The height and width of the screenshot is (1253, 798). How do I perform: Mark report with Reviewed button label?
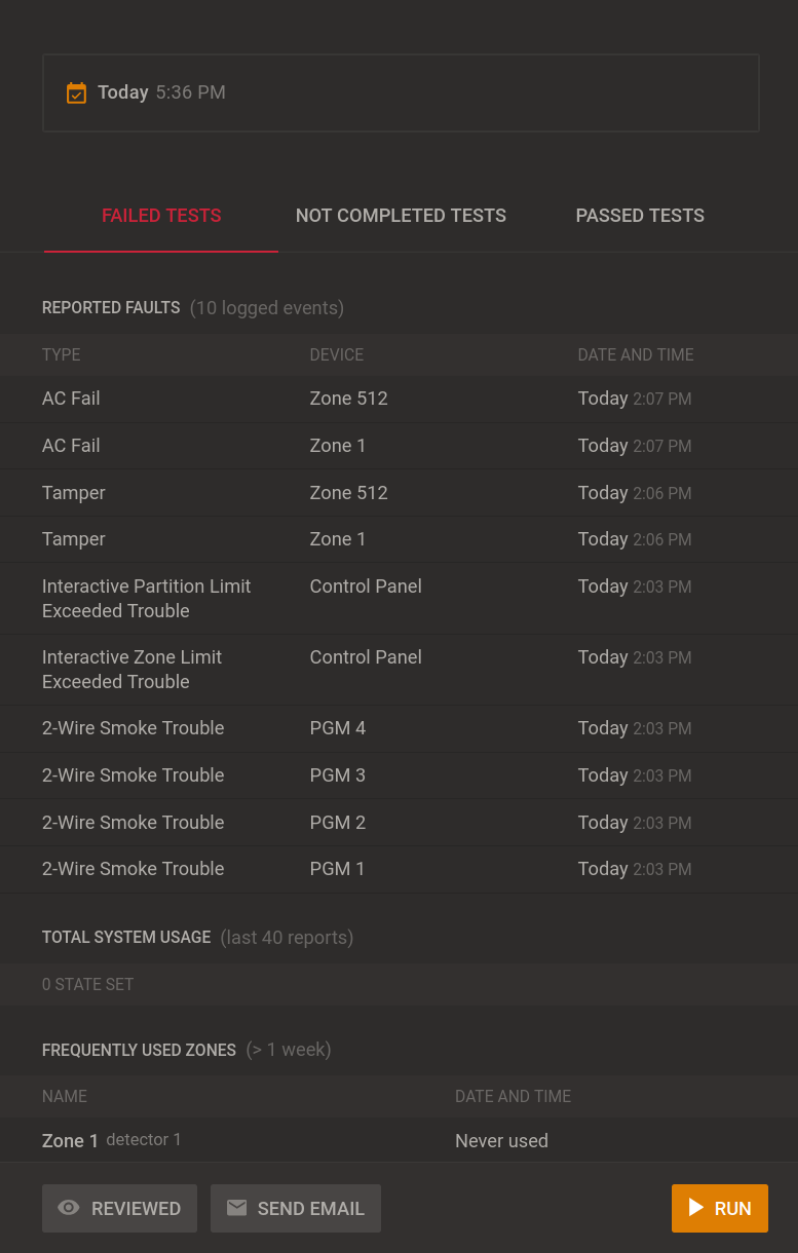pos(136,1209)
